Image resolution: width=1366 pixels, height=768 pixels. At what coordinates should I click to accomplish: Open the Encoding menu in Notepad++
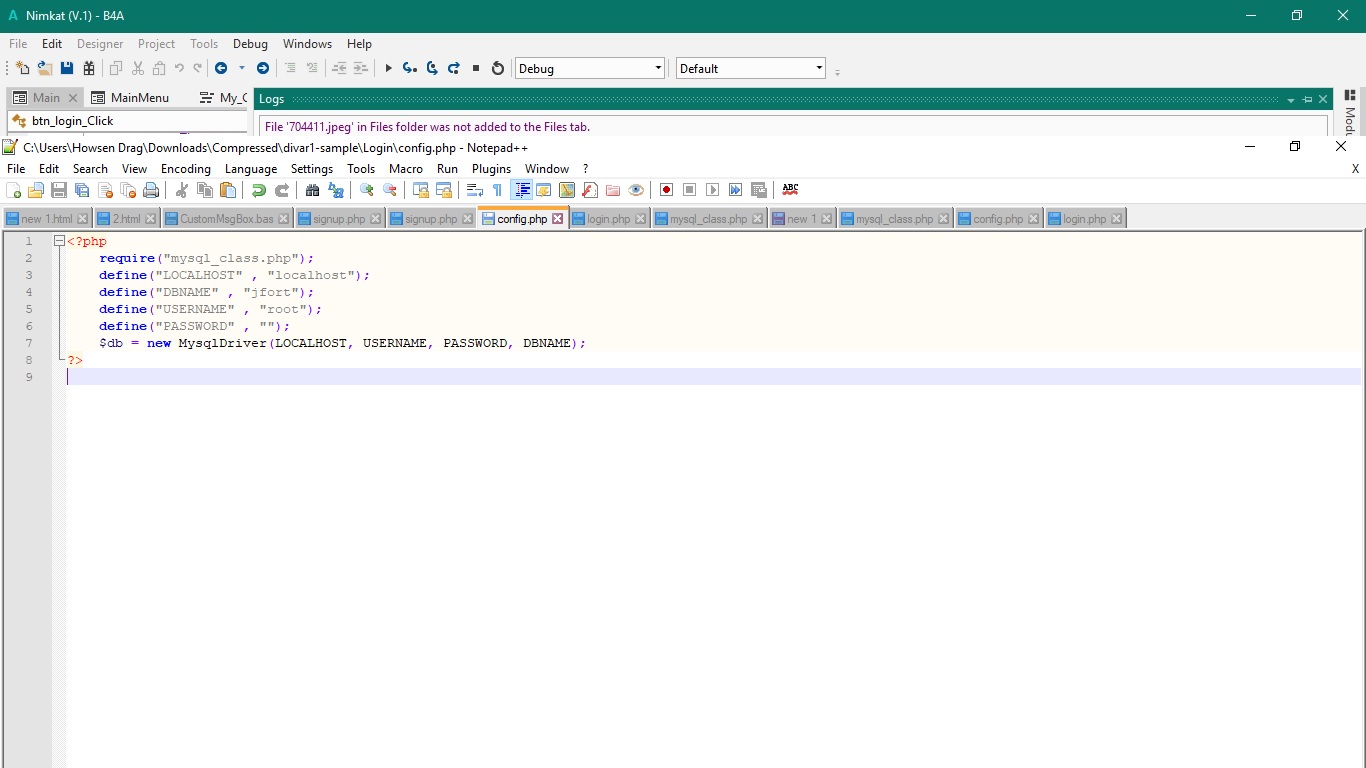[x=185, y=169]
